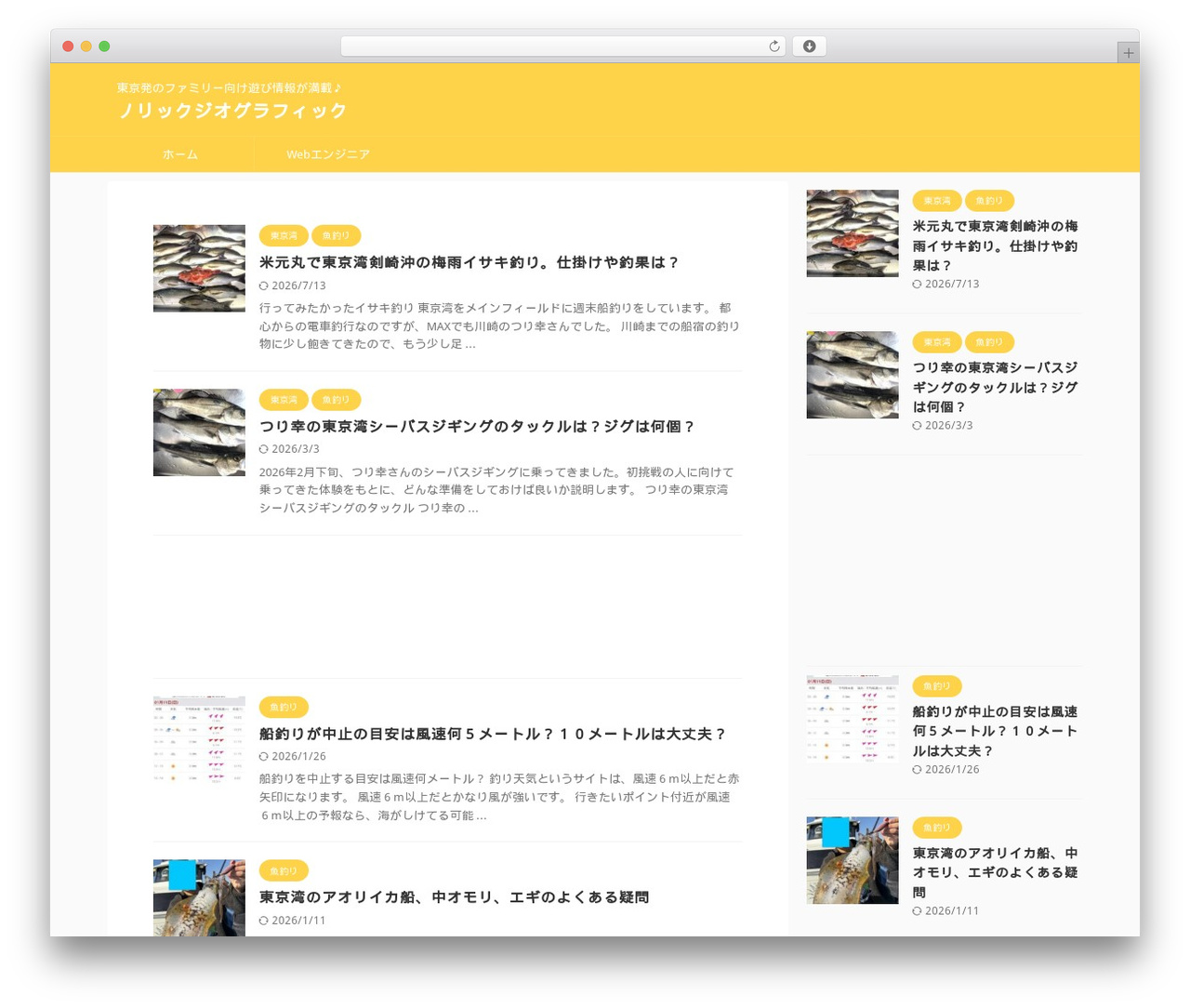Screen dimensions: 1190x1008
Task: Focus the browser address bar
Action: 562,46
